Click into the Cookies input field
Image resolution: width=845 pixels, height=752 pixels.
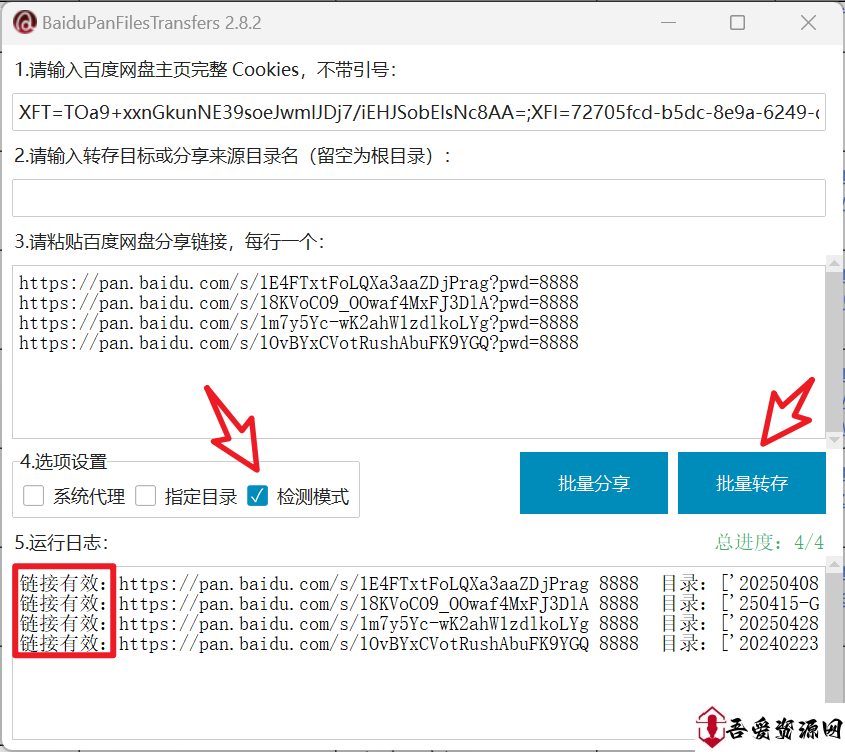click(x=419, y=112)
